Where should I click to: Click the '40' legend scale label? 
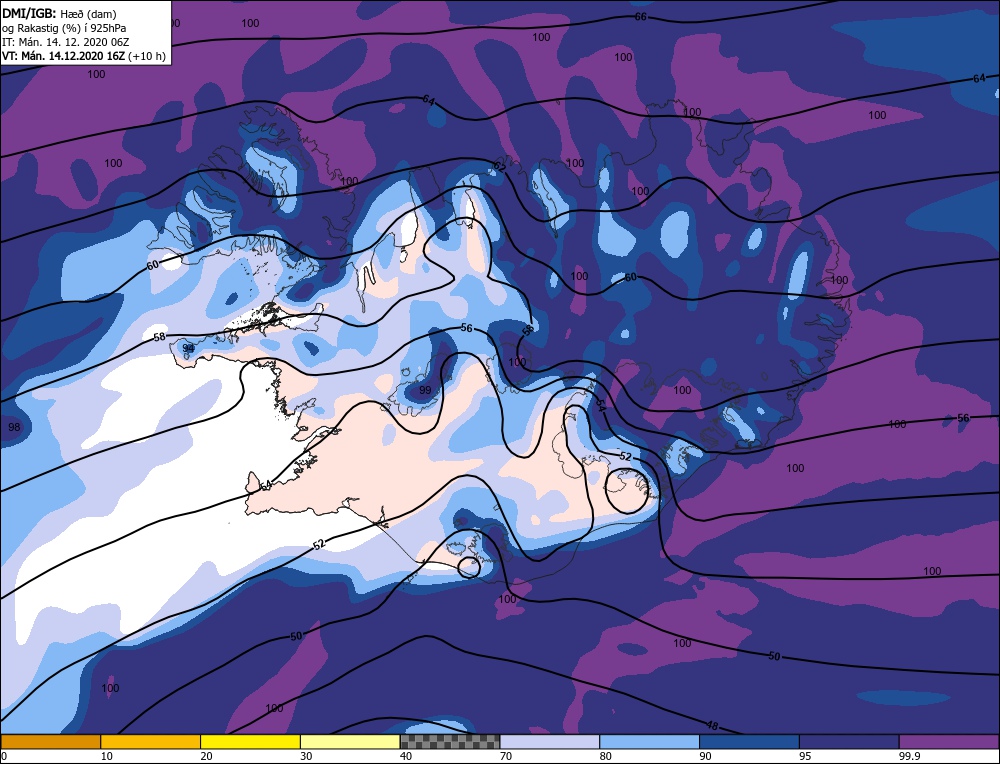coord(406,756)
